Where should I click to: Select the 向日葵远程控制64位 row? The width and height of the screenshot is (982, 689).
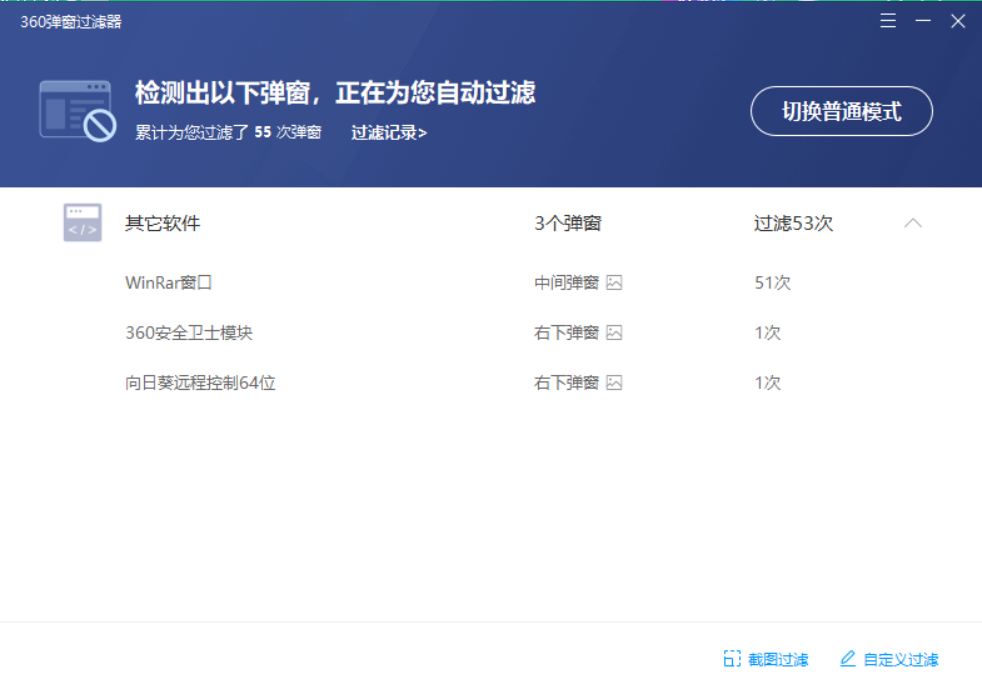pos(491,383)
